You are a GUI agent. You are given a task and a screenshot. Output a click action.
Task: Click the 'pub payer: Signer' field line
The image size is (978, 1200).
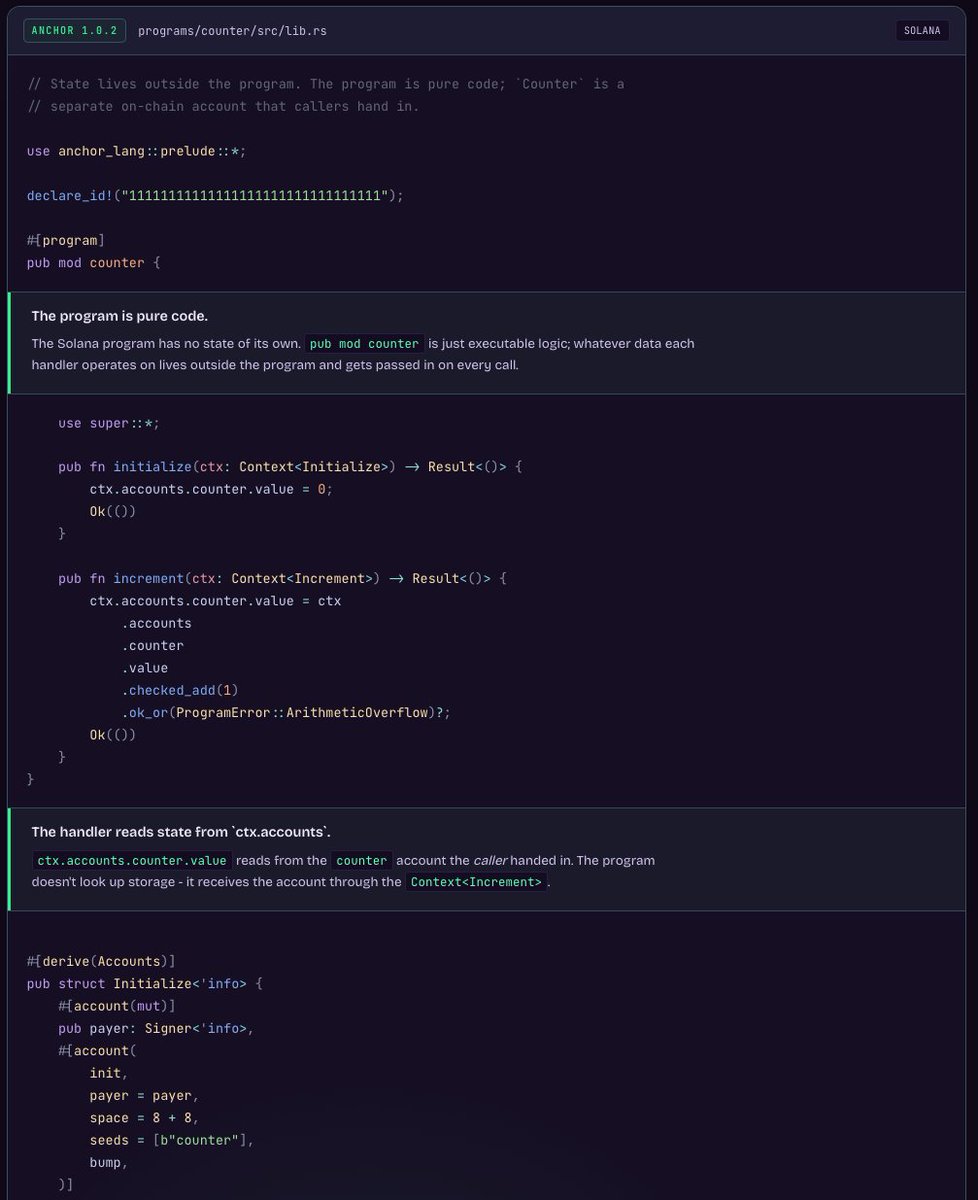tap(156, 1028)
